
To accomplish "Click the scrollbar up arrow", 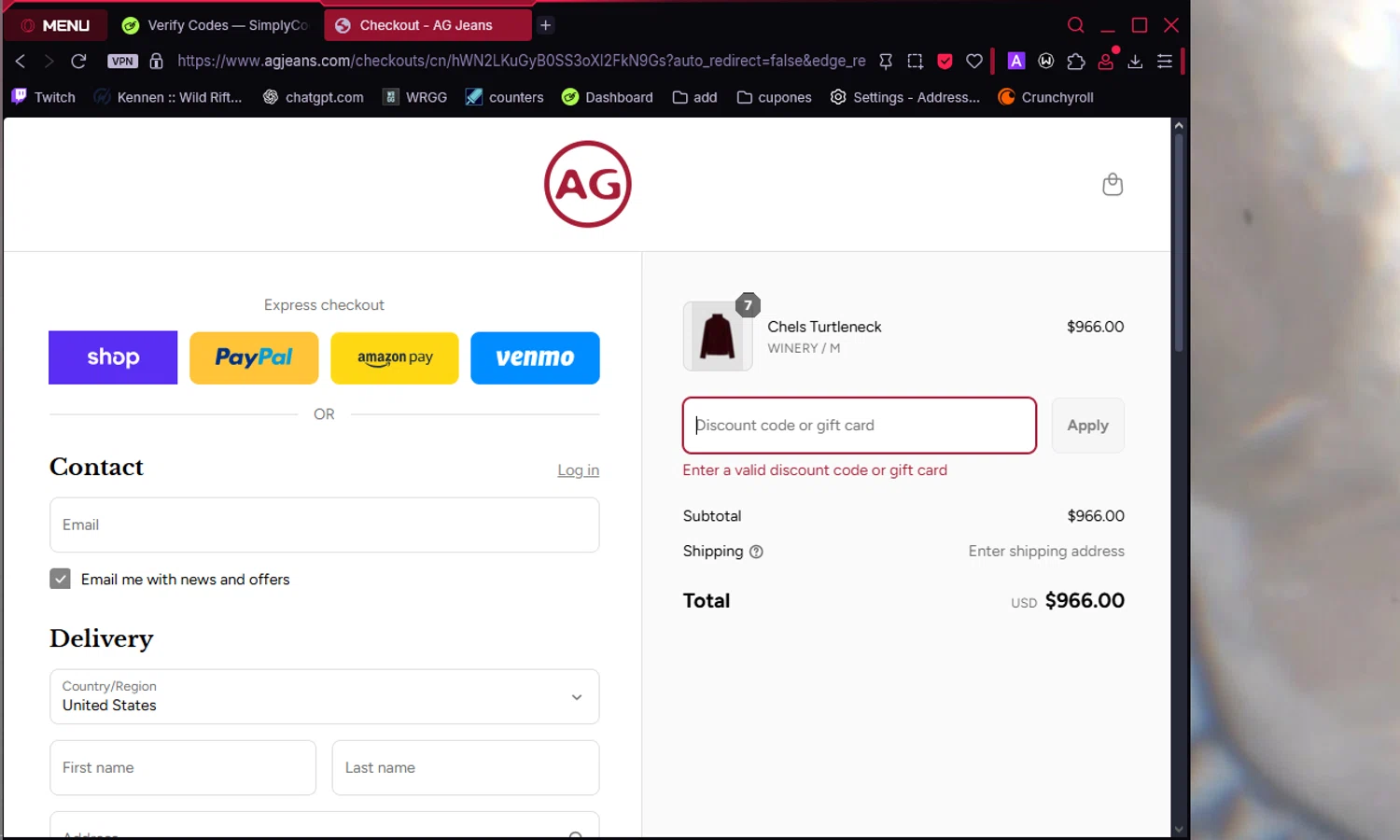I will [1179, 125].
